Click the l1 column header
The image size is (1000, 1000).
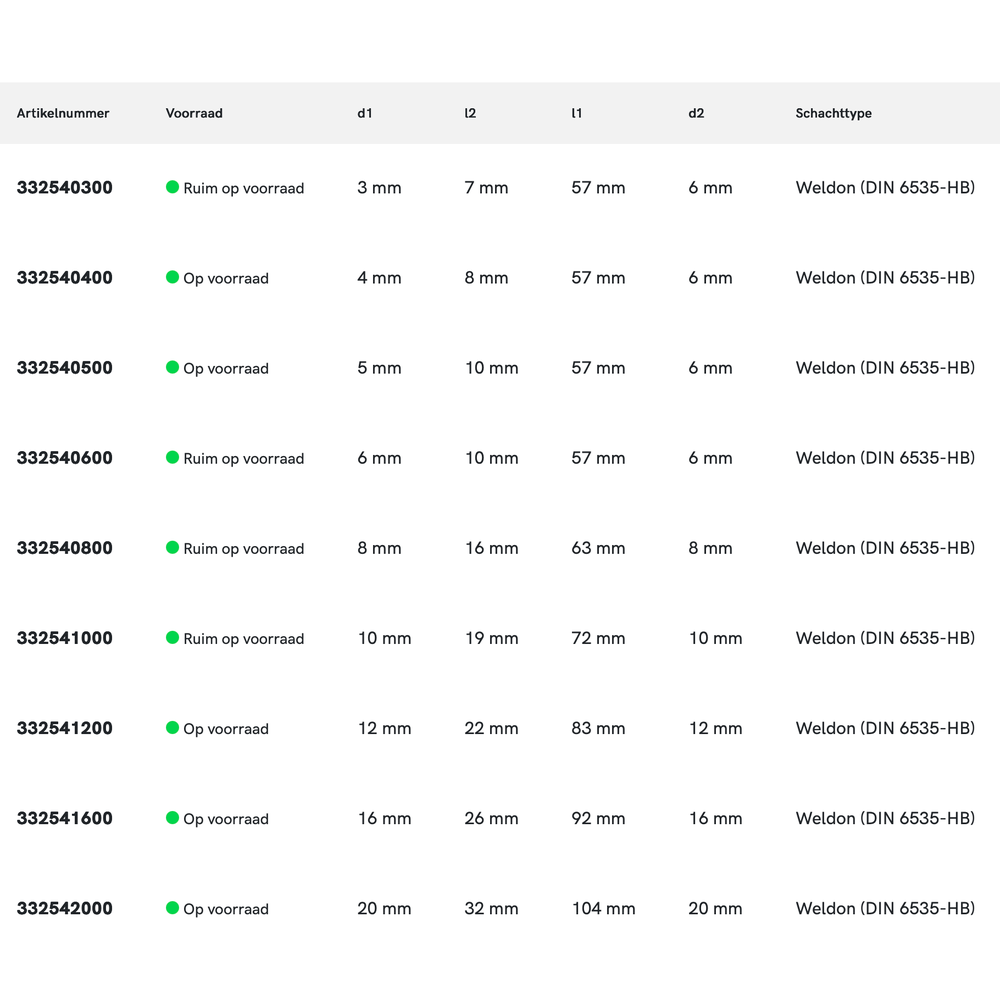click(x=577, y=113)
